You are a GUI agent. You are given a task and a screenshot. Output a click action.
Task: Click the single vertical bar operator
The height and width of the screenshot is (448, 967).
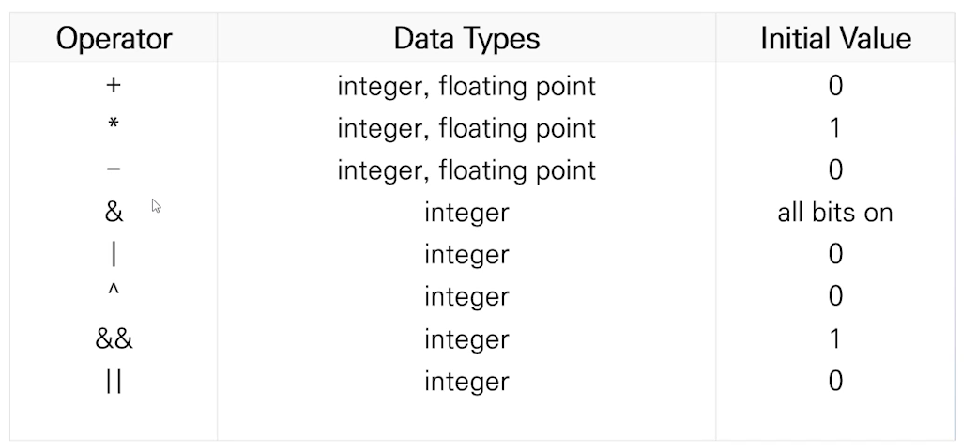(113, 255)
